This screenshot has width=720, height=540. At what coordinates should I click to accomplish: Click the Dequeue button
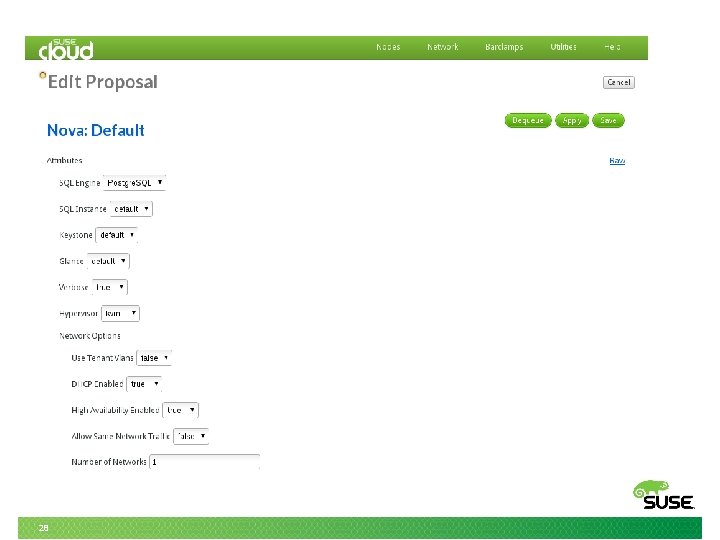click(528, 120)
